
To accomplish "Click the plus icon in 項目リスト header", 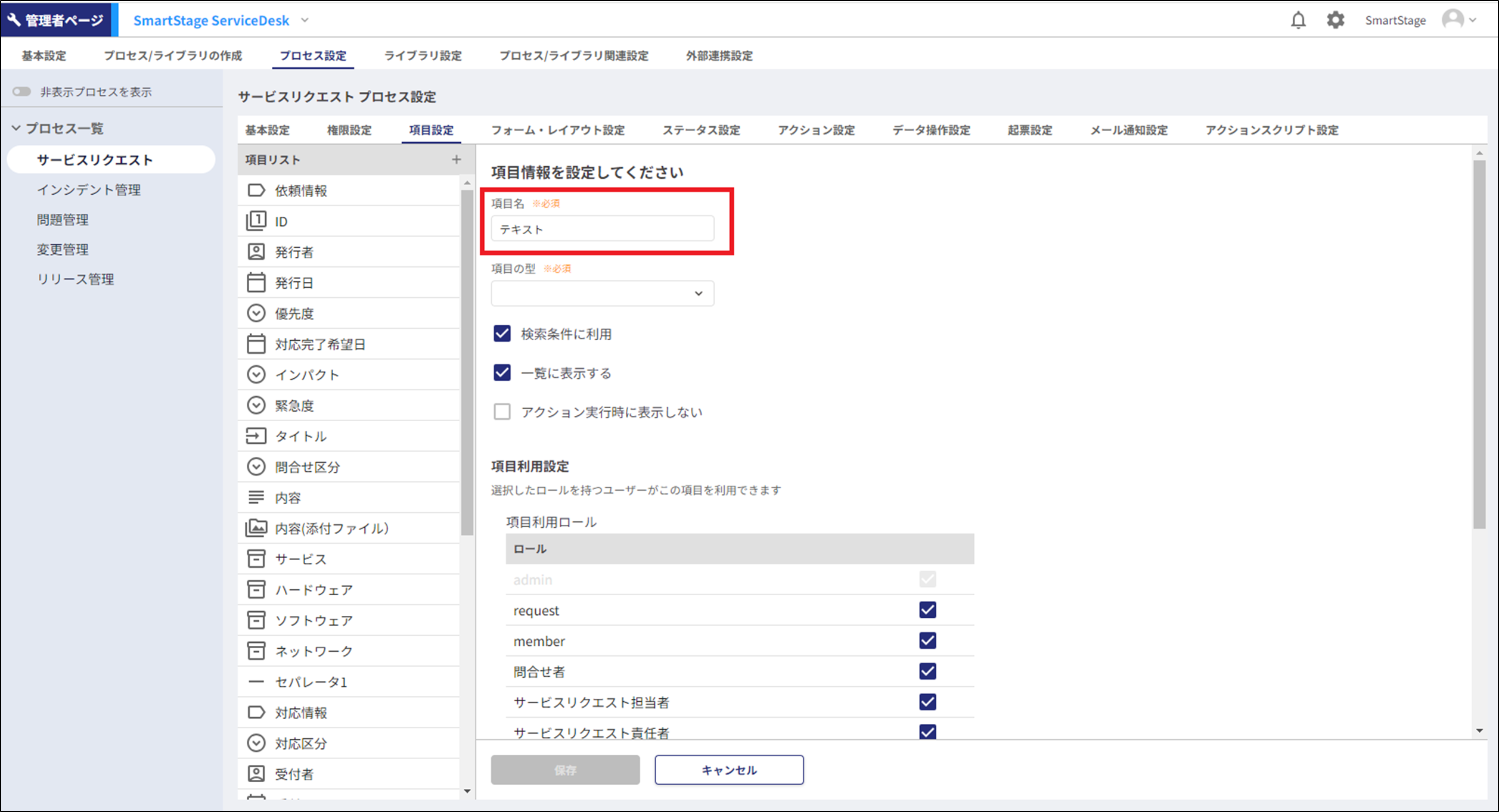I will (x=456, y=160).
